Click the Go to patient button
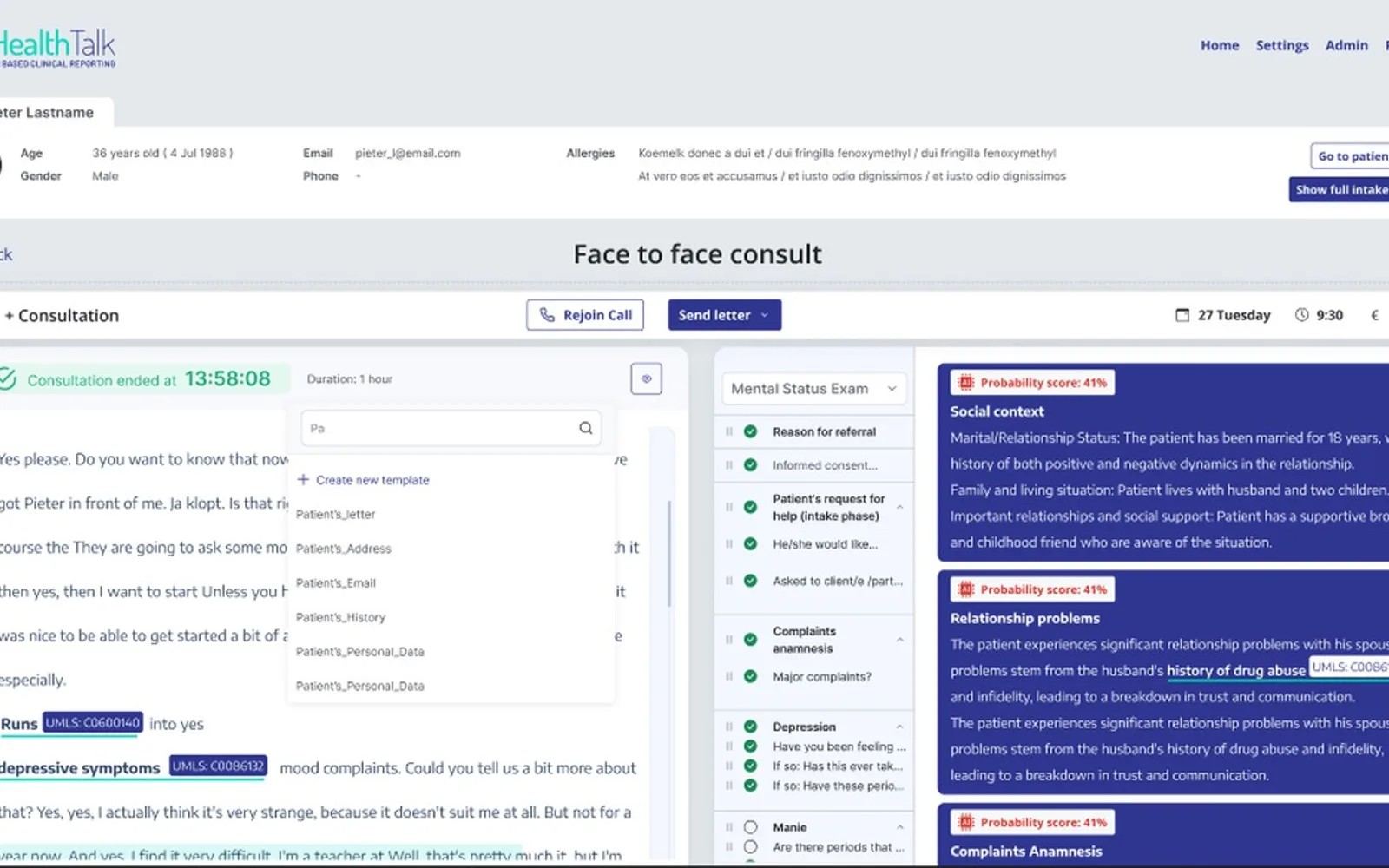The height and width of the screenshot is (868, 1389). (x=1350, y=156)
